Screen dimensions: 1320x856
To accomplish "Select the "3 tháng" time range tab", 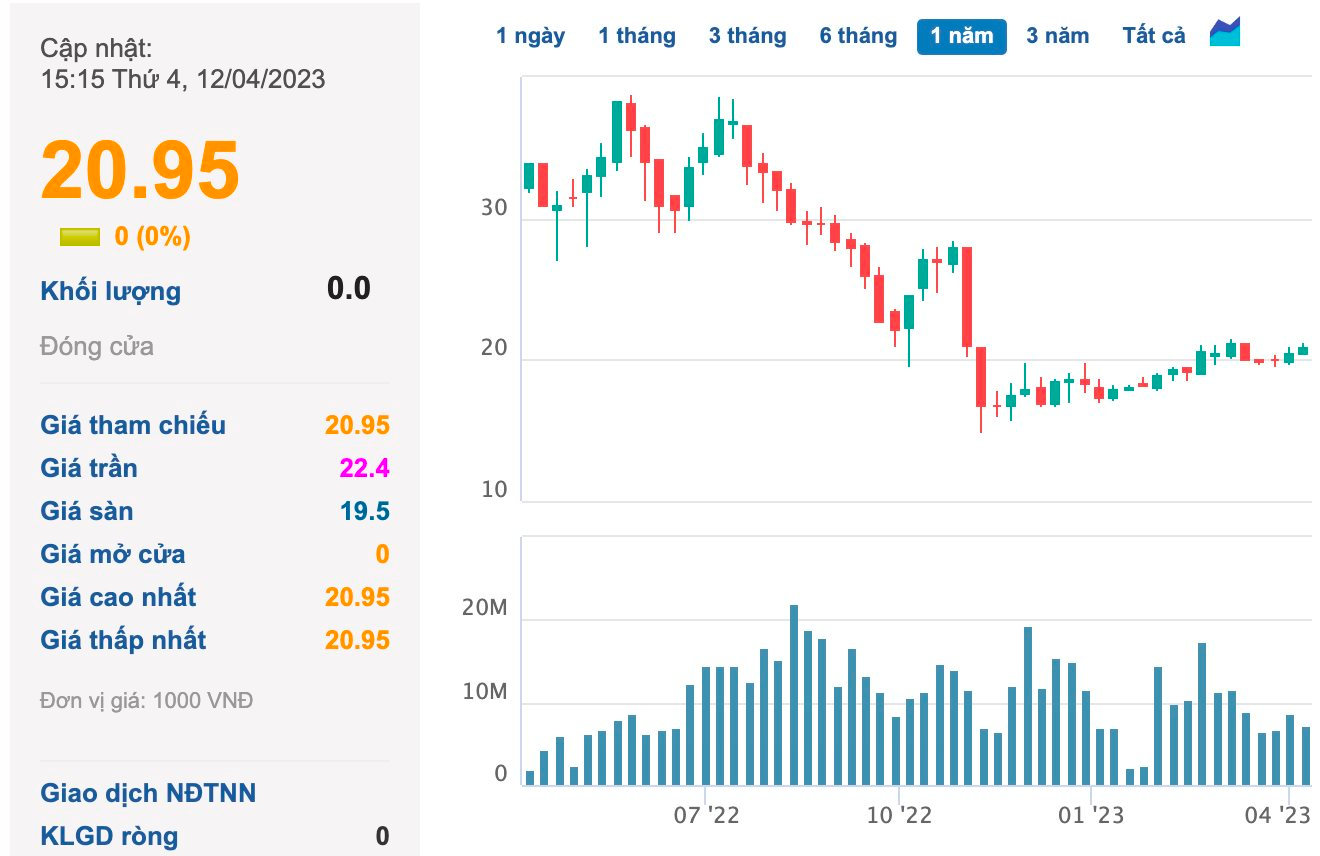I will pyautogui.click(x=748, y=36).
